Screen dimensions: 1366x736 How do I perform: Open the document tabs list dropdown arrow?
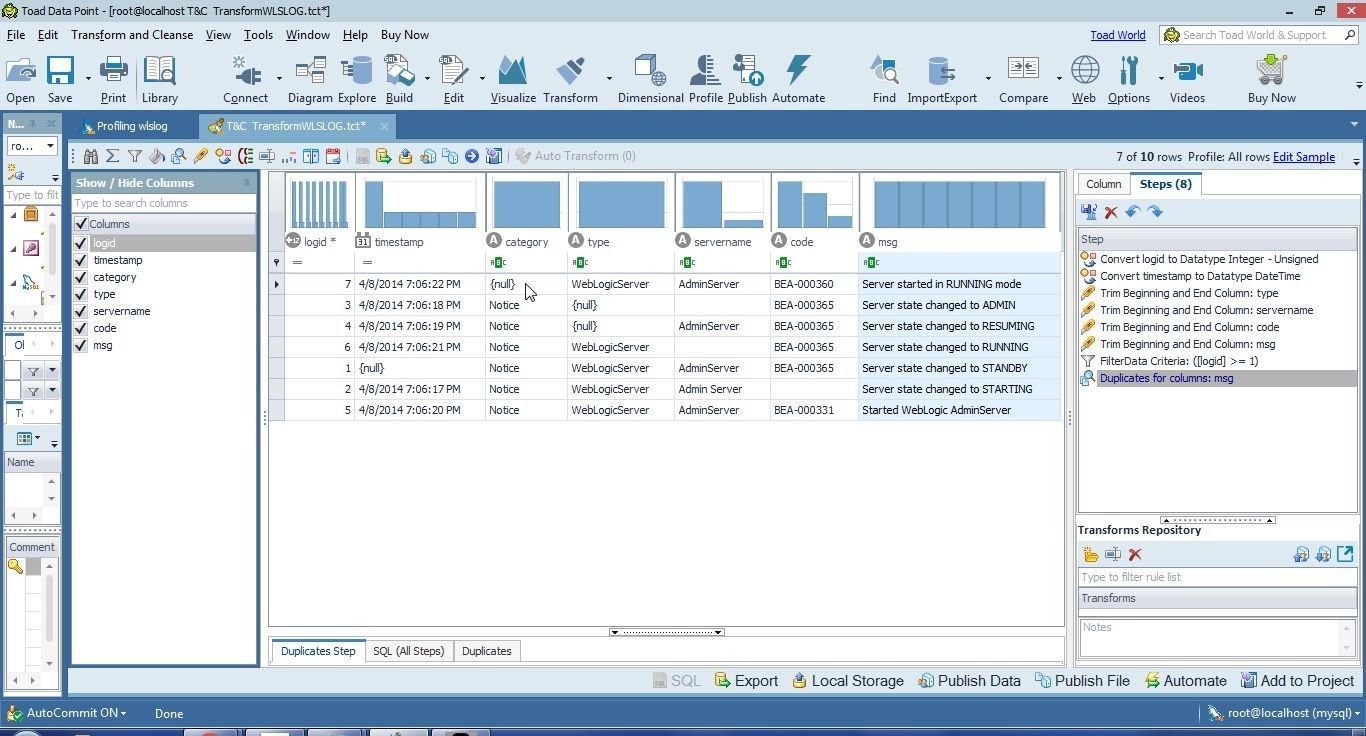[x=1354, y=125]
